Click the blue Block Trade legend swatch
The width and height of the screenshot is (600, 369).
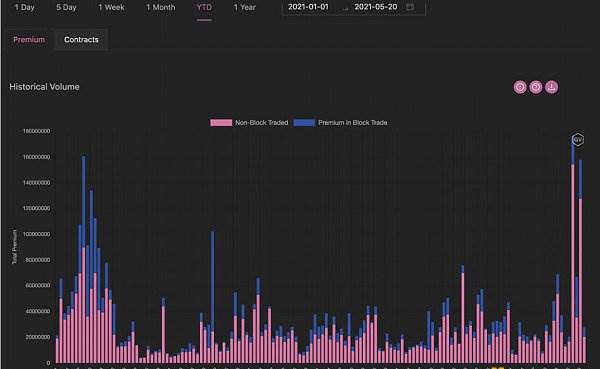pyautogui.click(x=304, y=122)
